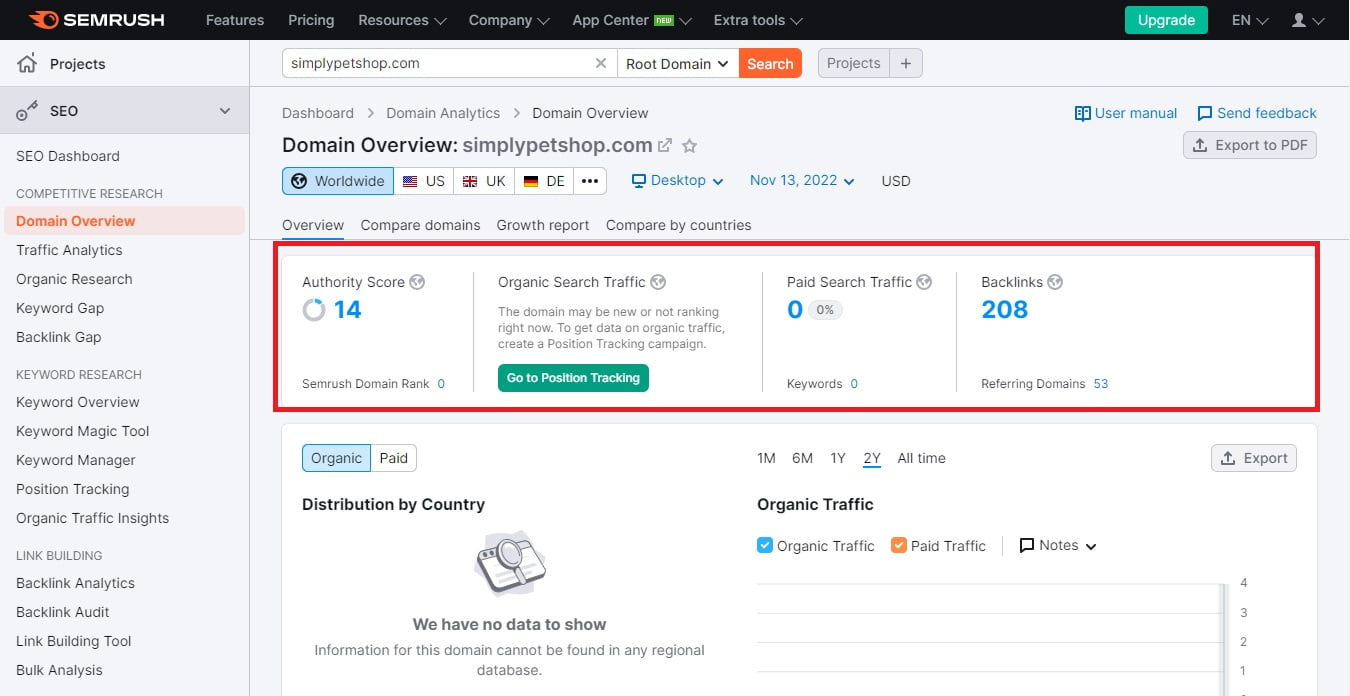
Task: Open Features in the top navigation
Action: [233, 20]
